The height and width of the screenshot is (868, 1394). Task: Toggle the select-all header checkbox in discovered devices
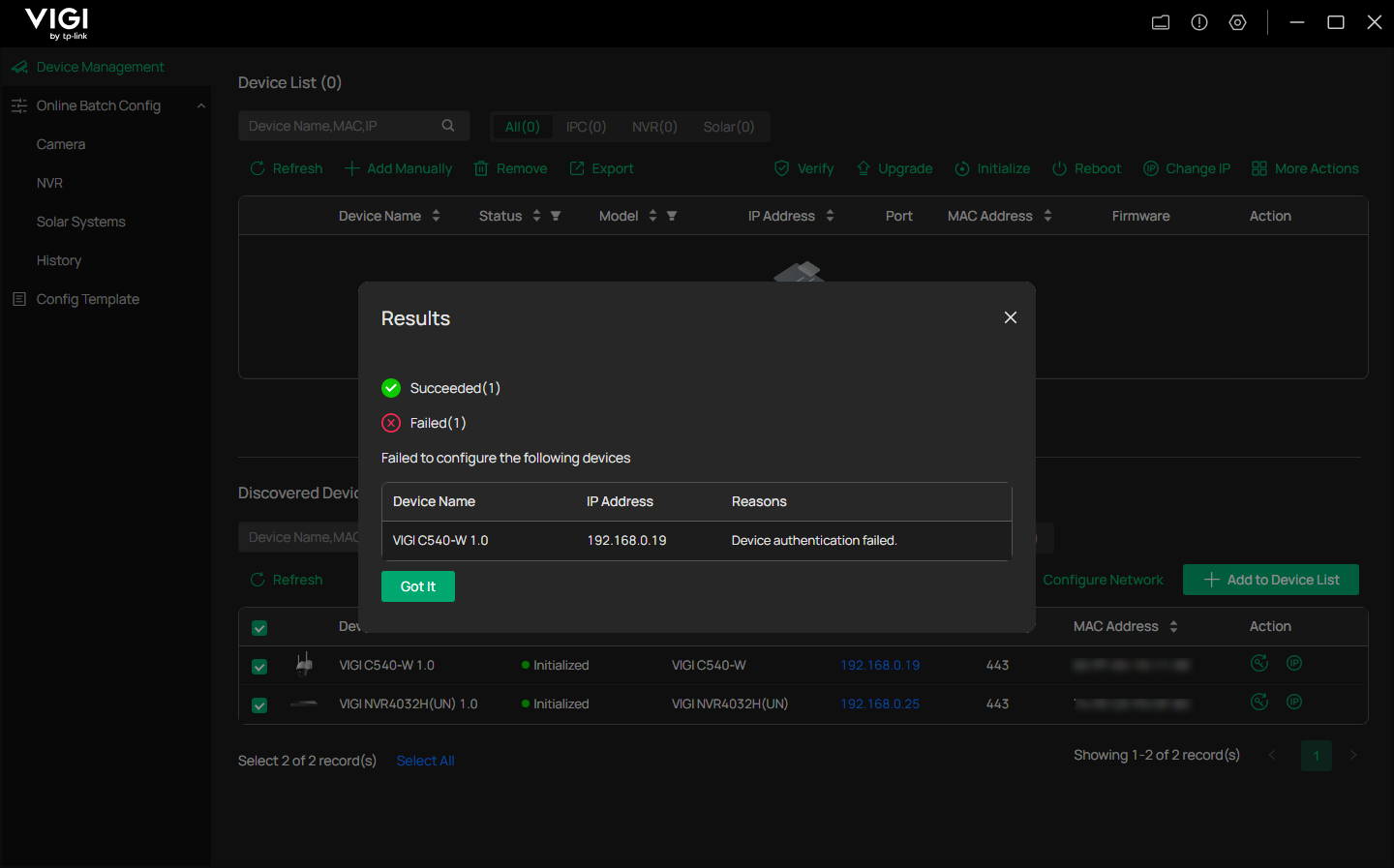[x=259, y=628]
